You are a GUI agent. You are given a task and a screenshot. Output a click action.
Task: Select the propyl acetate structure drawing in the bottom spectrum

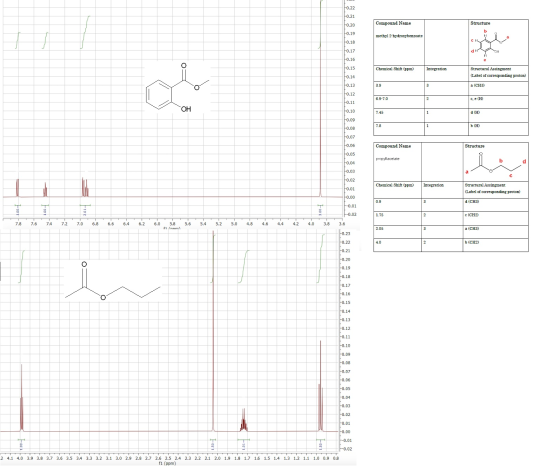point(113,281)
